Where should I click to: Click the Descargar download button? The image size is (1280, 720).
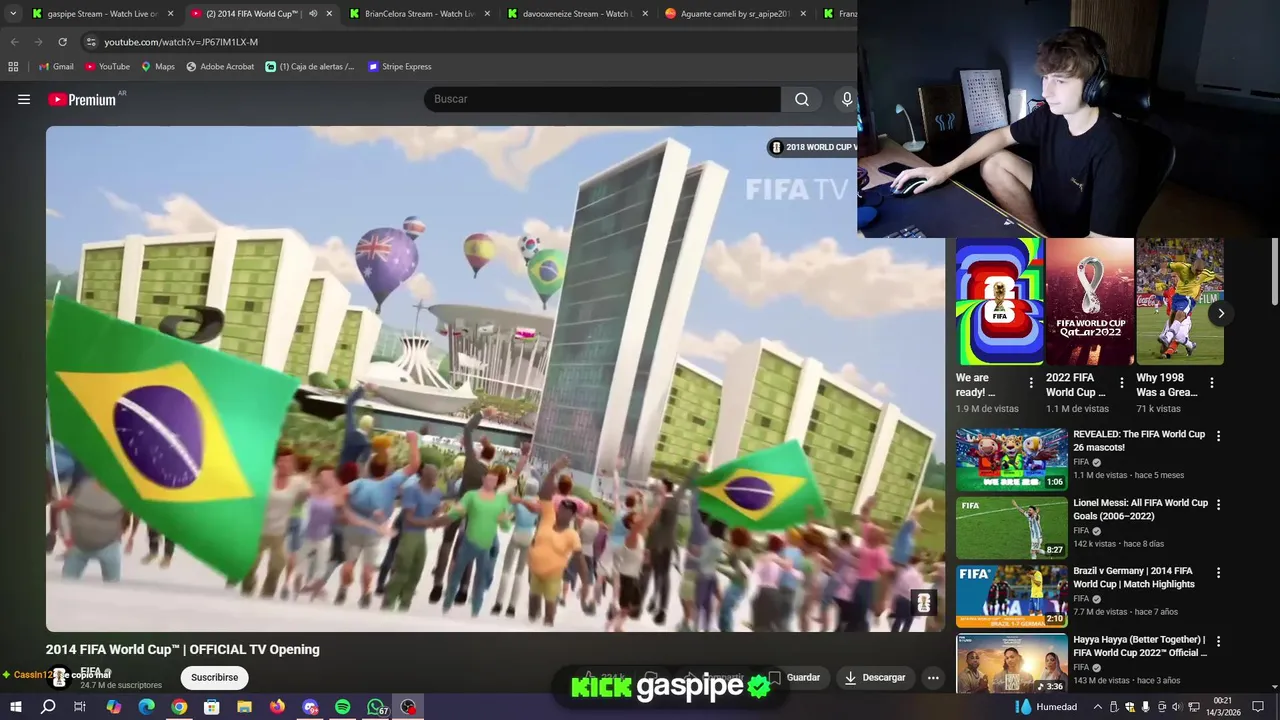[x=874, y=677]
